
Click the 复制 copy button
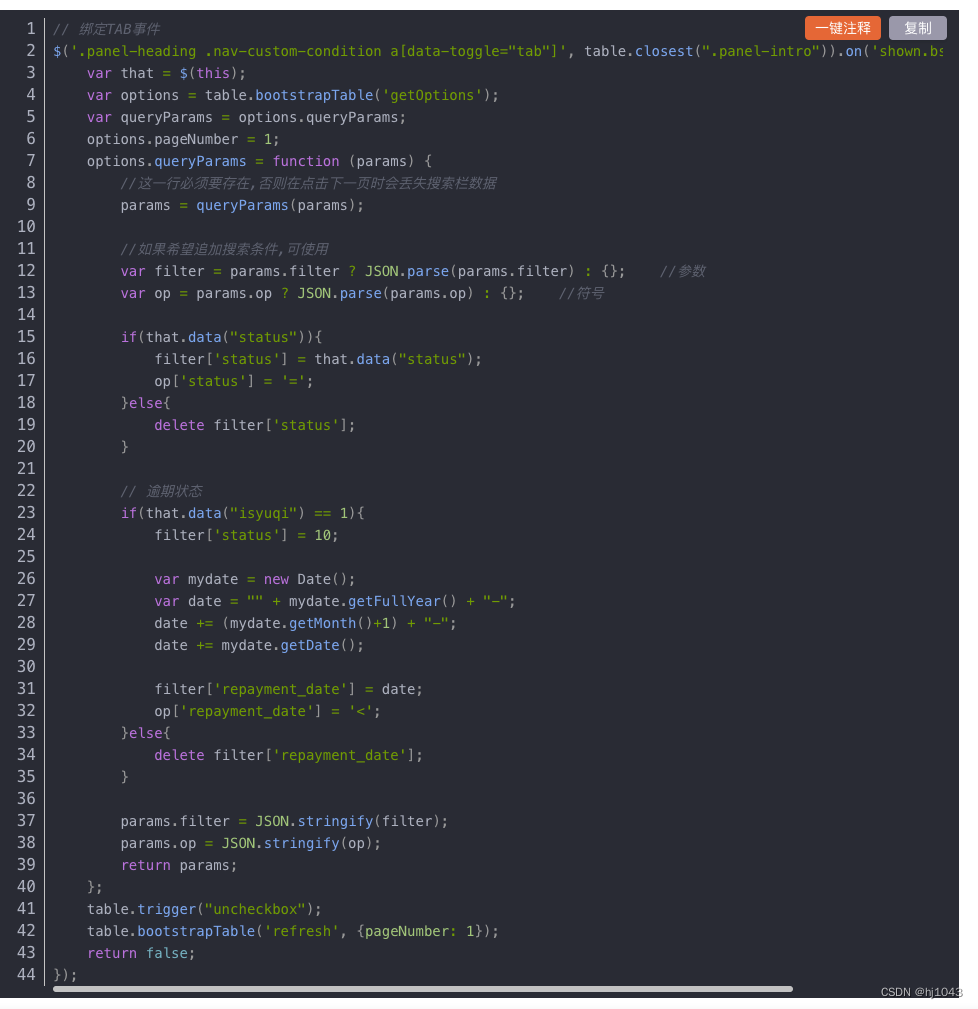[917, 28]
